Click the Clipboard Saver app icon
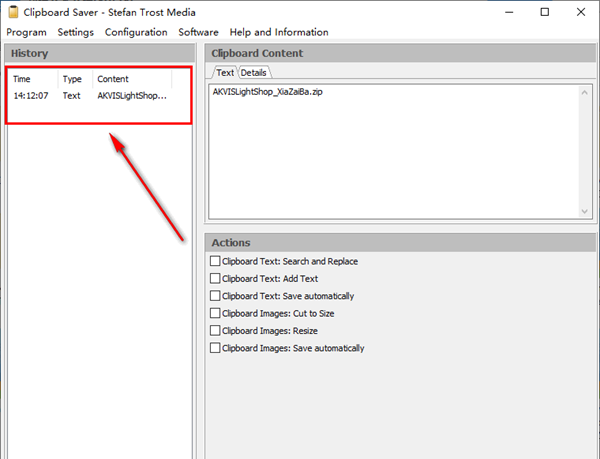Viewport: 600px width, 459px height. (x=13, y=12)
